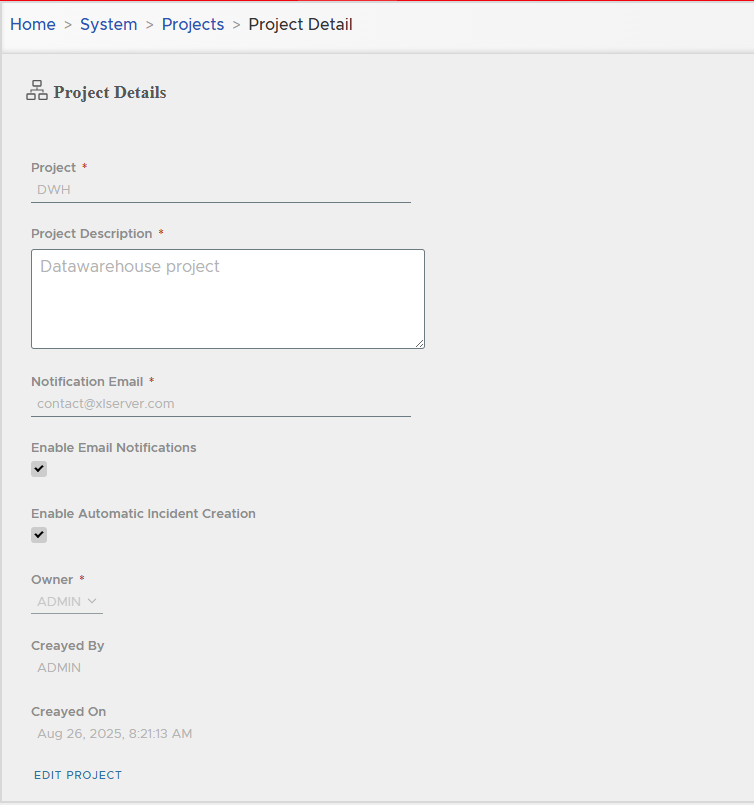Toggle the Enable Email Notifications checkbox
The height and width of the screenshot is (805, 754).
(x=39, y=469)
